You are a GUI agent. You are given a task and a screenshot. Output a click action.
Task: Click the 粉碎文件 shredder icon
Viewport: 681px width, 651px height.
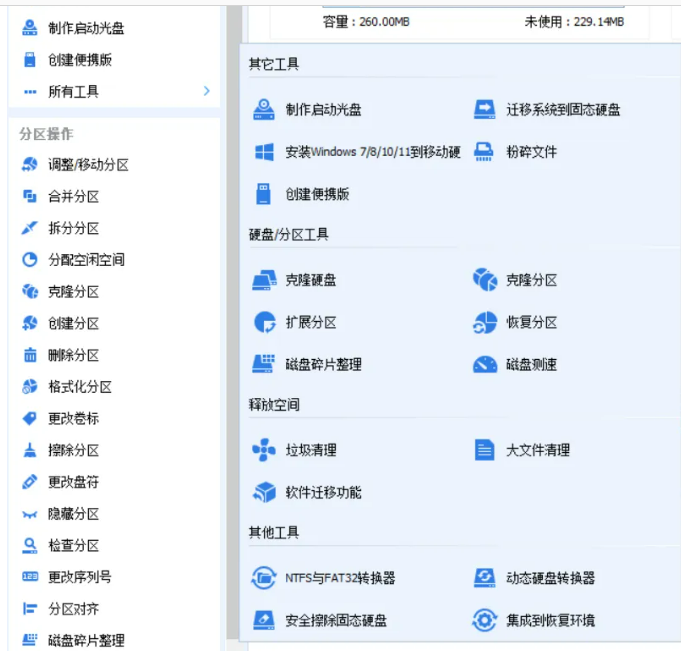485,152
